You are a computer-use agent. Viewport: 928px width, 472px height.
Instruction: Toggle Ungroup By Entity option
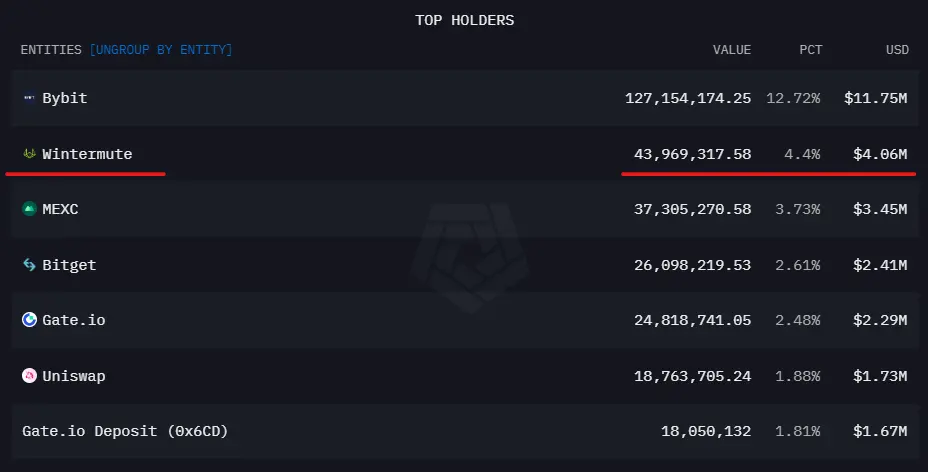point(161,50)
